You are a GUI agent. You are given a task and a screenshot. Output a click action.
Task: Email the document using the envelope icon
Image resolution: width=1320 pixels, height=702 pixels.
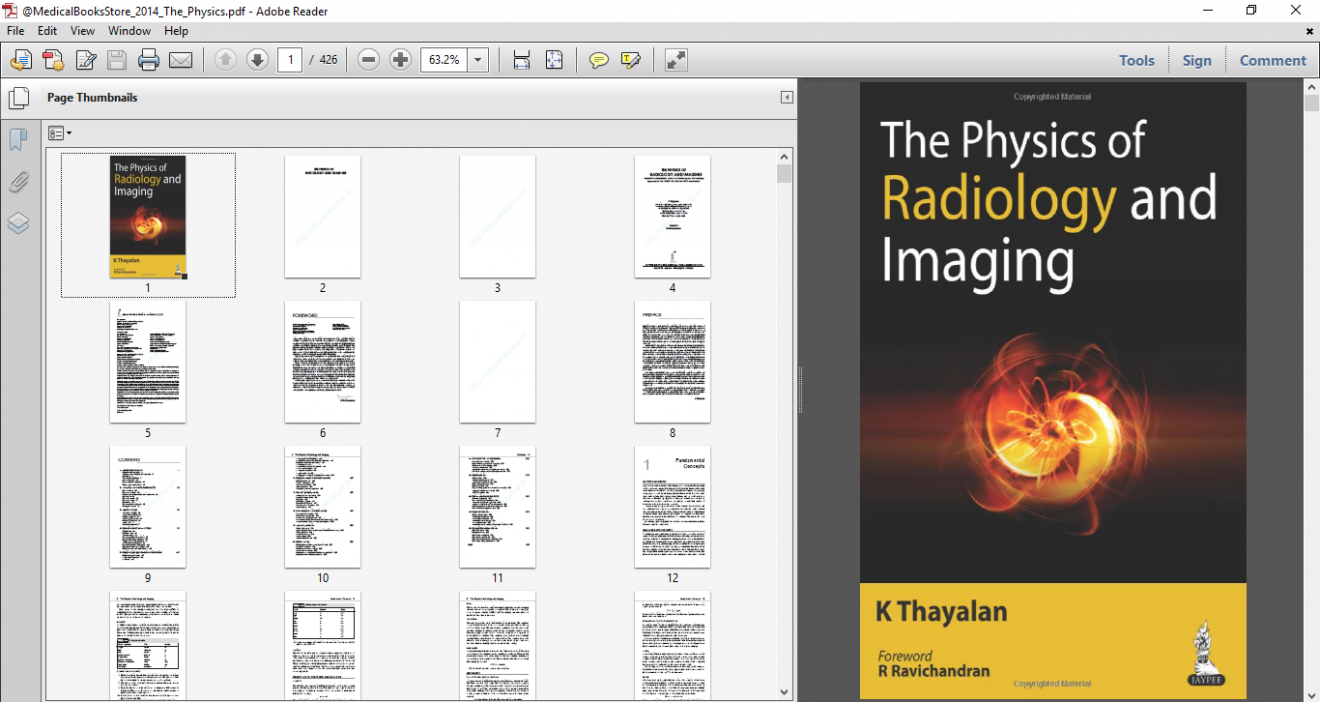click(x=180, y=60)
